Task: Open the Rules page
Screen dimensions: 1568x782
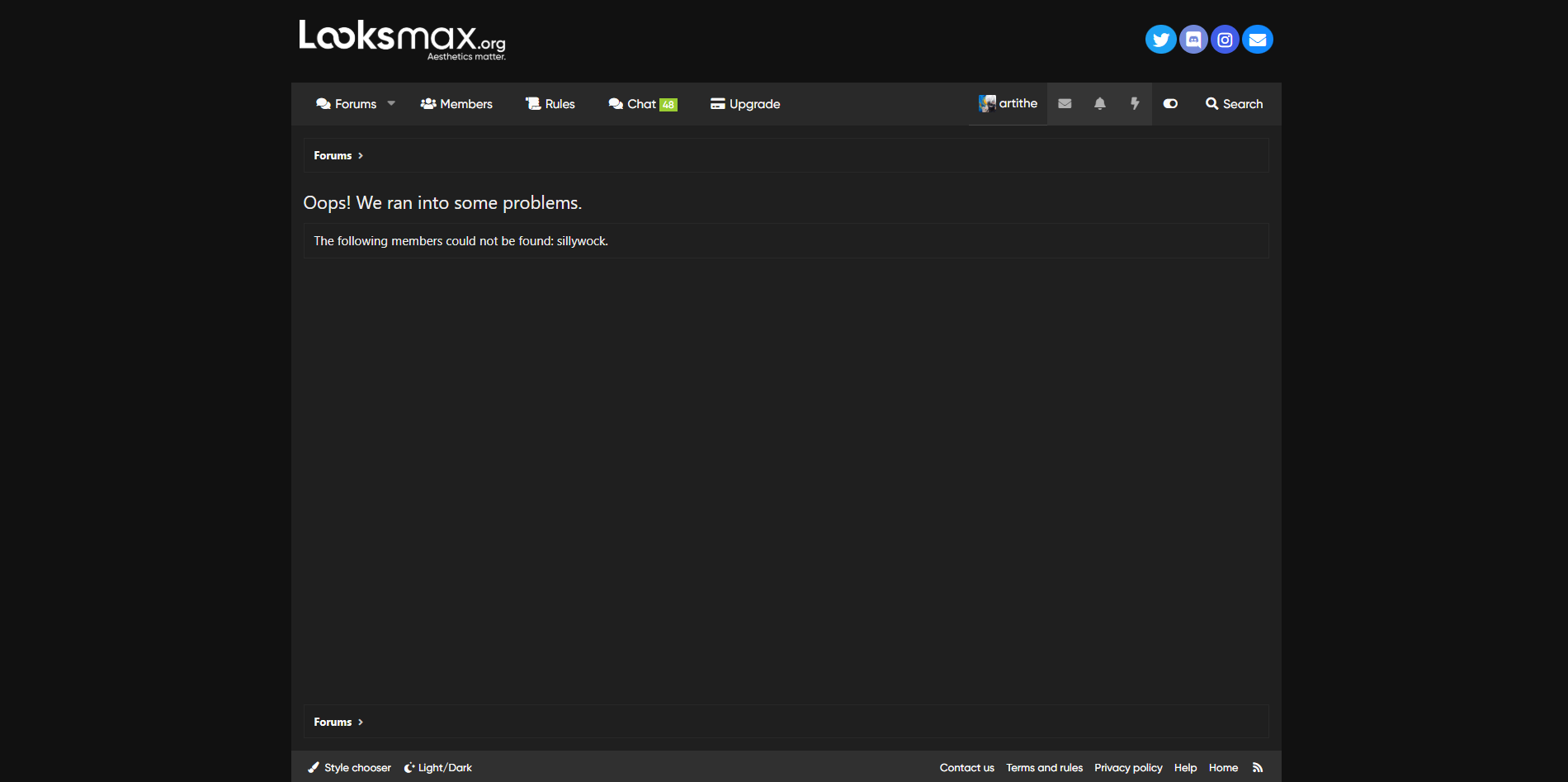Action: coord(550,104)
